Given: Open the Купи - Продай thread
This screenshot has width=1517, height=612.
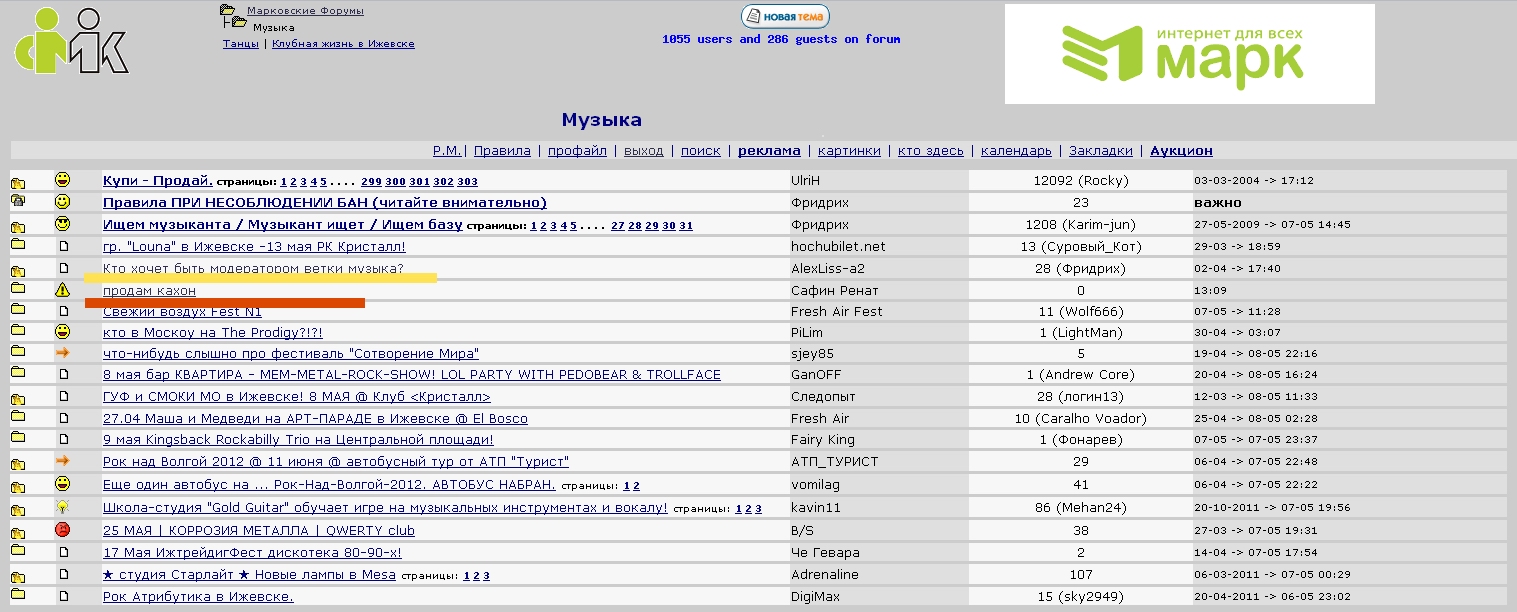Looking at the screenshot, I should [157, 181].
